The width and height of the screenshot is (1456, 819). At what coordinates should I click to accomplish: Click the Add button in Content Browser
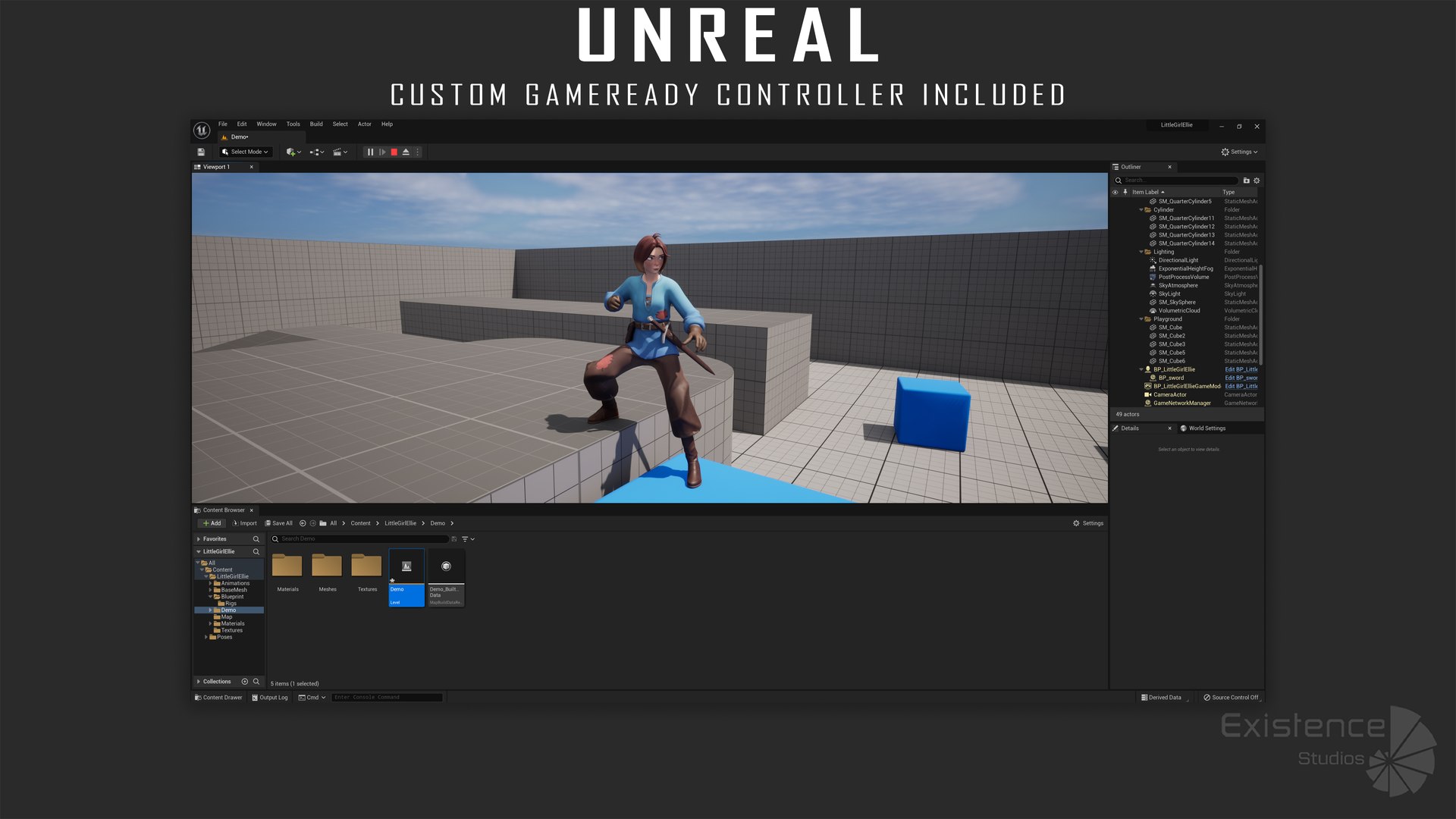pyautogui.click(x=212, y=523)
